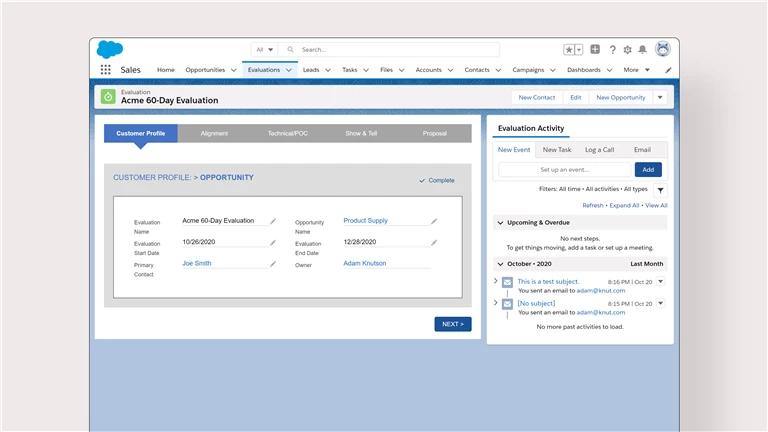The width and height of the screenshot is (768, 432).
Task: Expand the Opportunities nav dropdown
Action: [234, 70]
